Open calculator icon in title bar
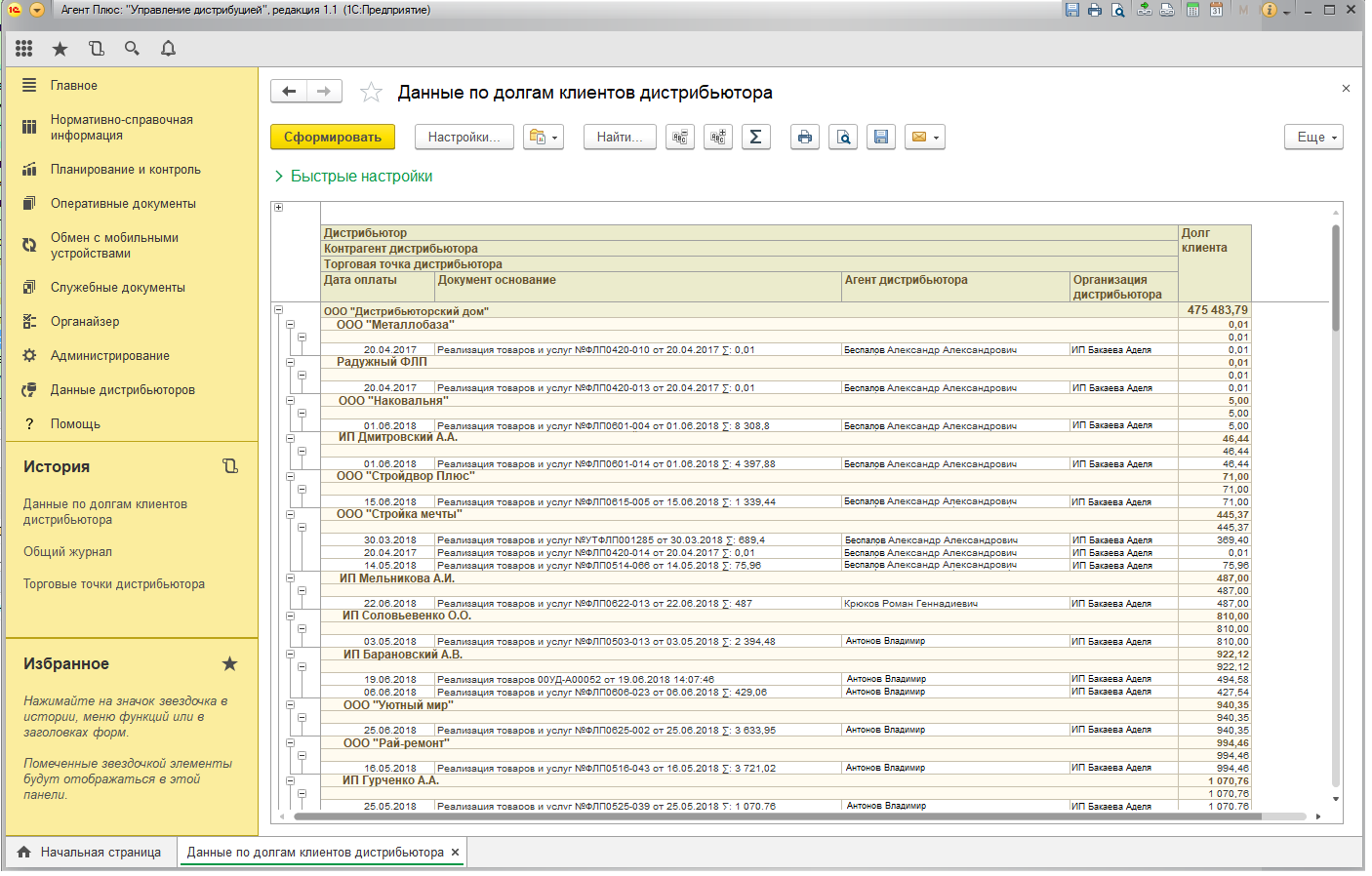The image size is (1372, 876). click(x=1192, y=10)
